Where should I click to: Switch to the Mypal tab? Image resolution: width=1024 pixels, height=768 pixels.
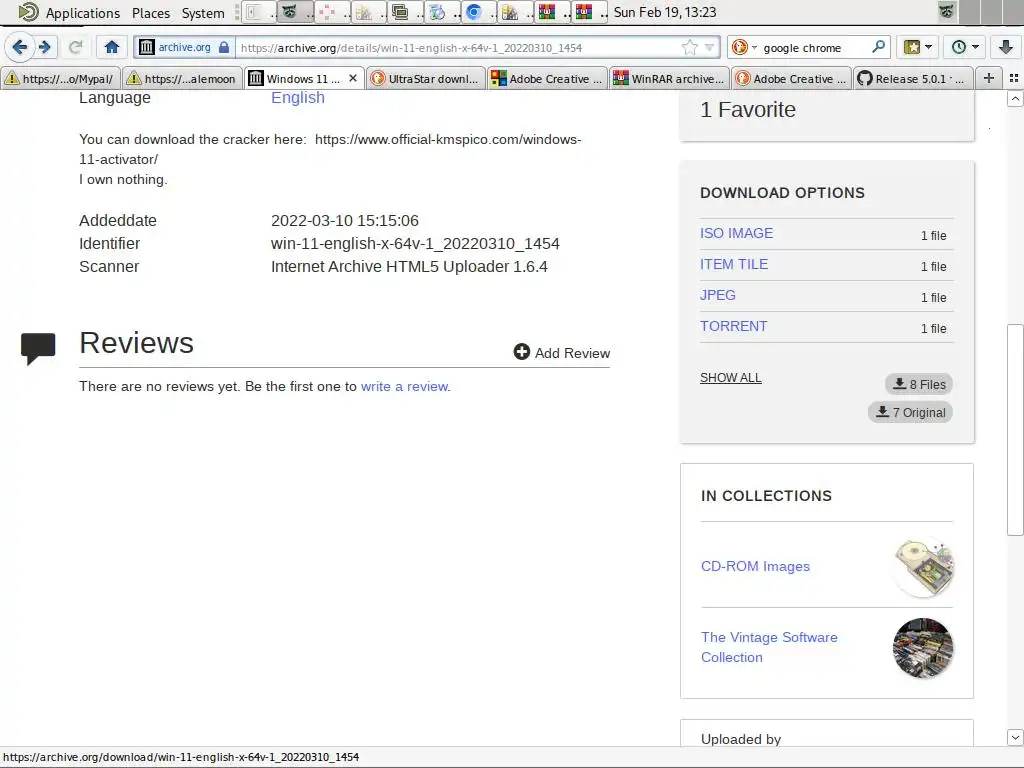pyautogui.click(x=61, y=78)
